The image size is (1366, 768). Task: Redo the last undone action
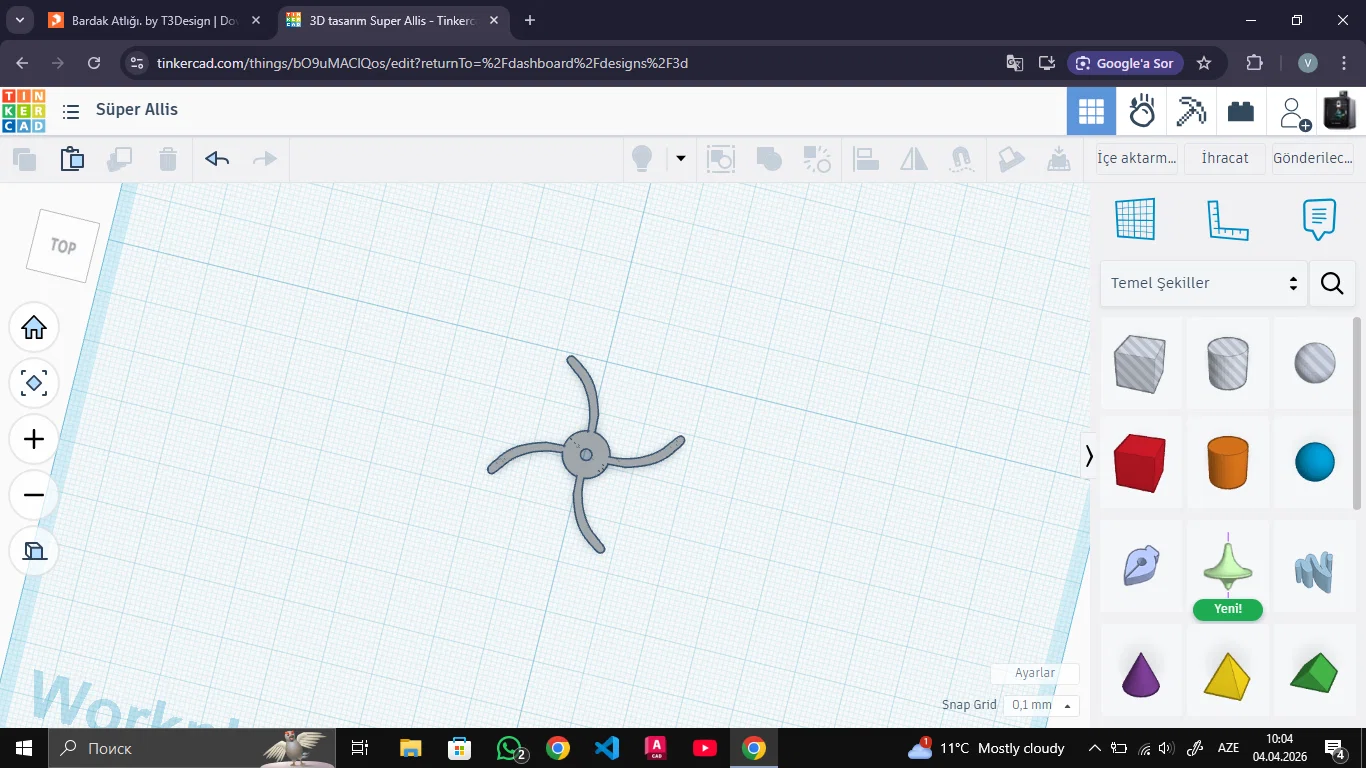click(x=264, y=159)
